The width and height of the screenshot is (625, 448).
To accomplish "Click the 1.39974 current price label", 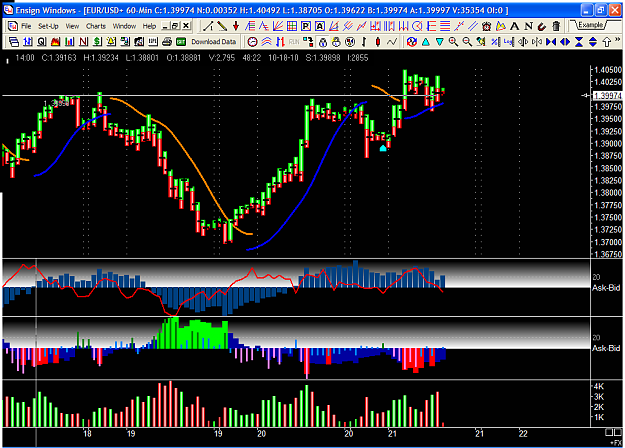I will [x=607, y=96].
